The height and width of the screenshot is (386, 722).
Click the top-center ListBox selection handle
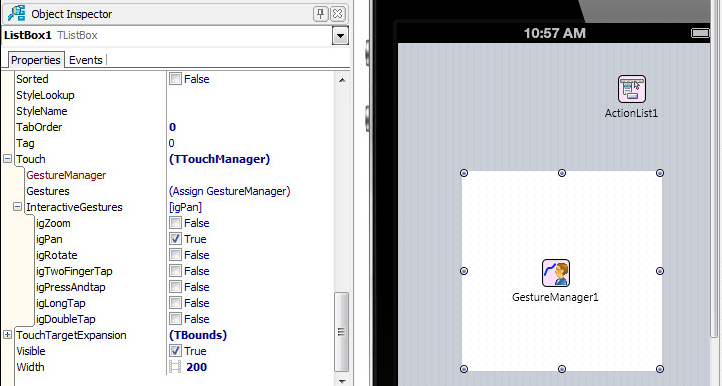(x=562, y=173)
